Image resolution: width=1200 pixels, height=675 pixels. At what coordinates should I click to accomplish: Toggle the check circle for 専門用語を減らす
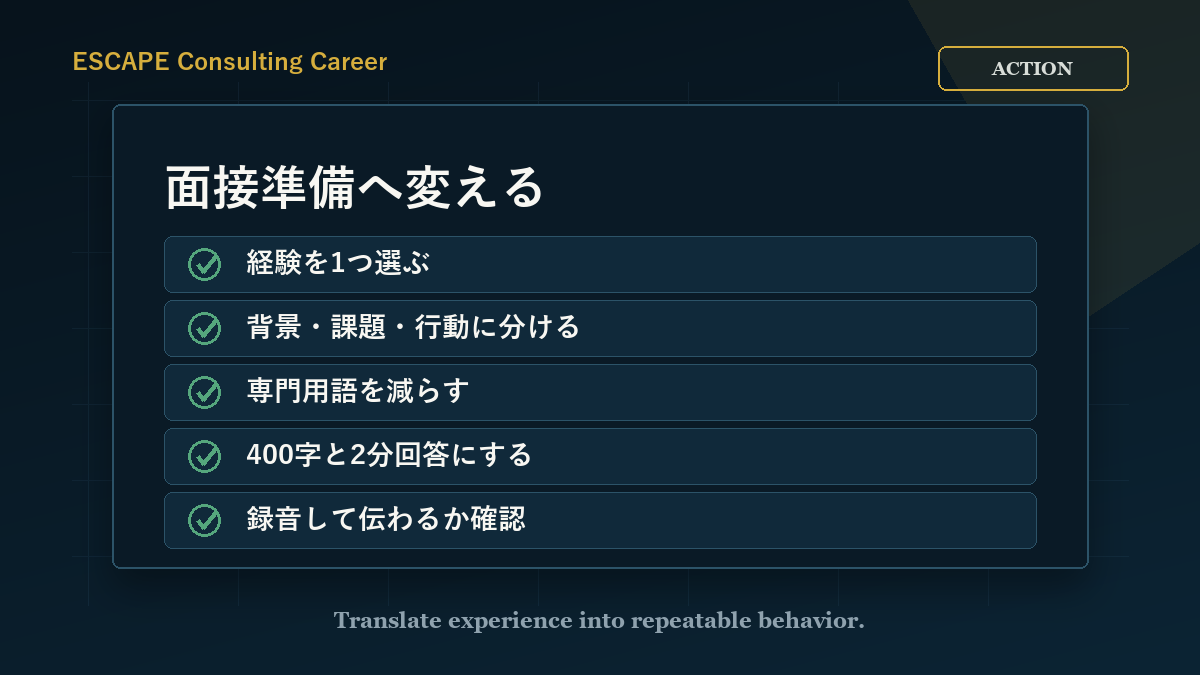(205, 393)
